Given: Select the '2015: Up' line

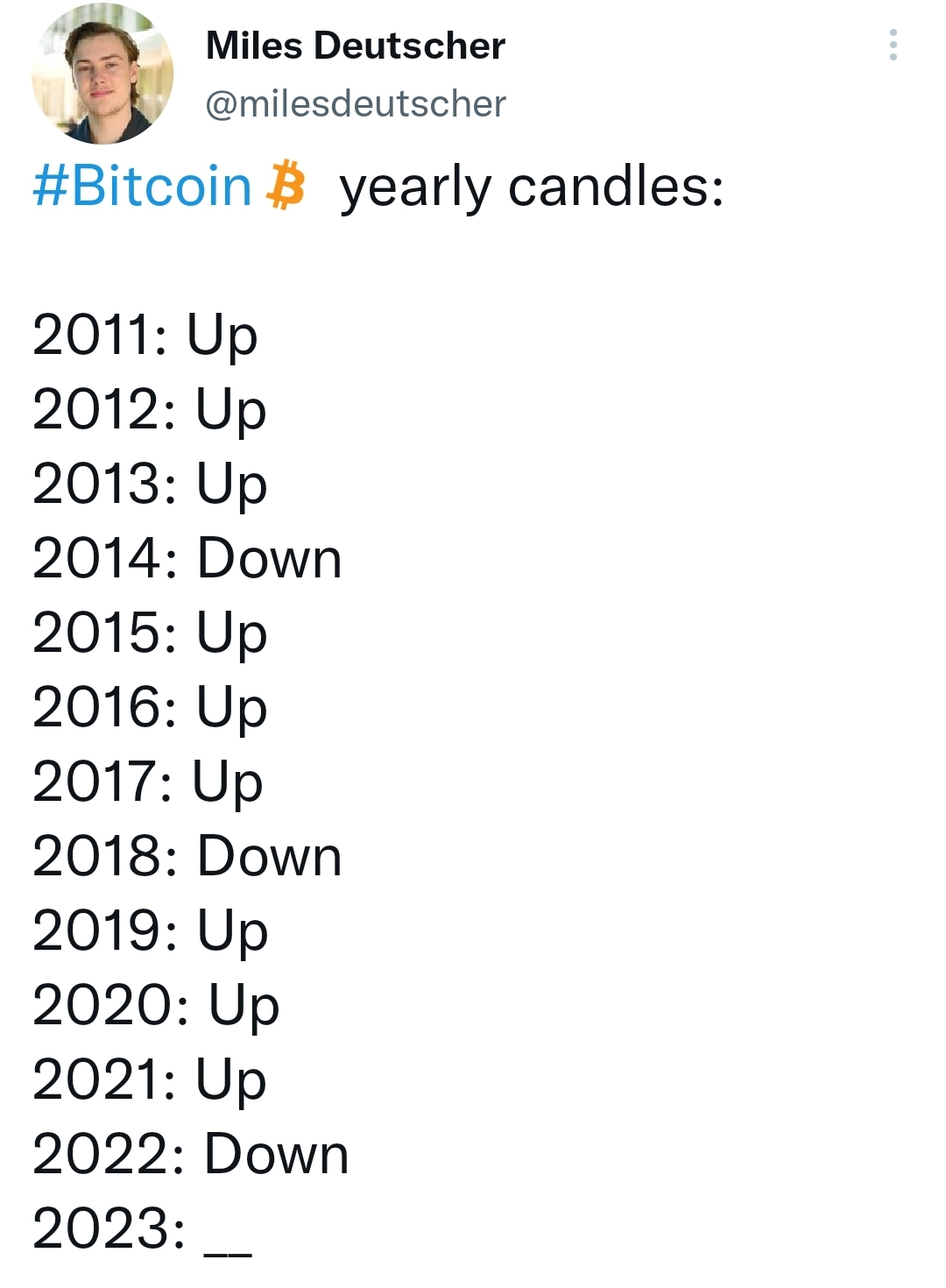Looking at the screenshot, I should 149,634.
